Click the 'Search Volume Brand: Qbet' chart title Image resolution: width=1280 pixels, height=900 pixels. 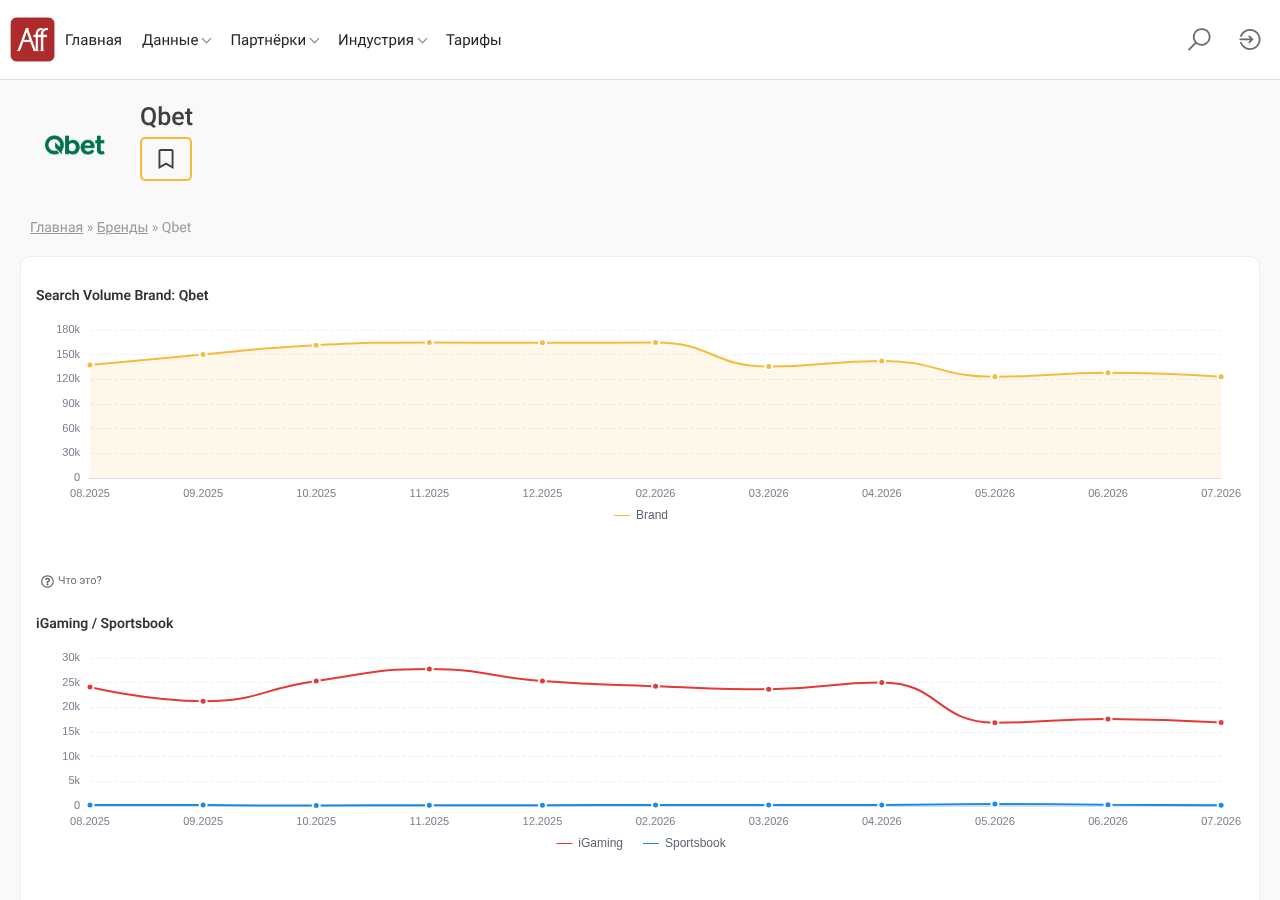click(122, 295)
